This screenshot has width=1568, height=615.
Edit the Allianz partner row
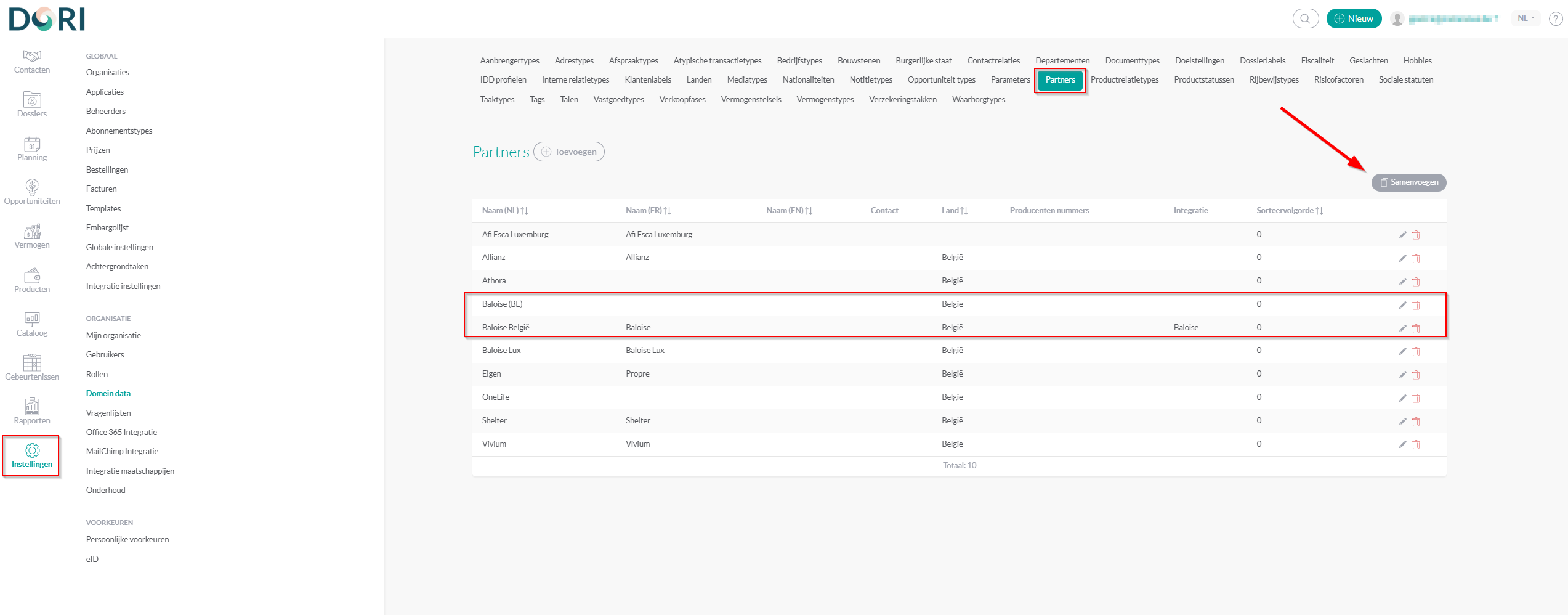pos(1402,258)
